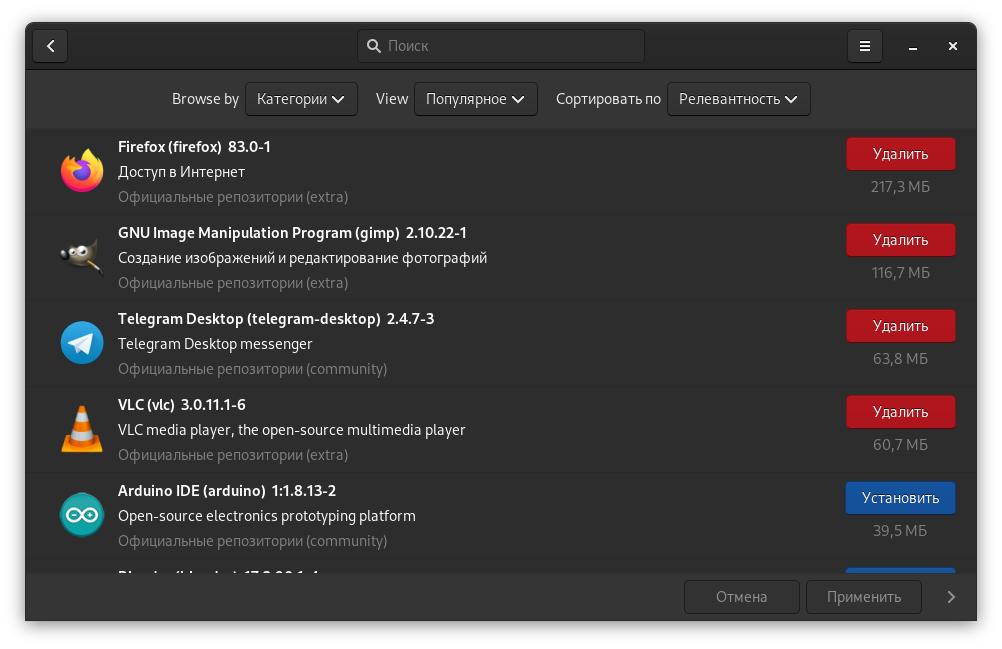Image resolution: width=1002 pixels, height=649 pixels.
Task: Open the hamburger menu
Action: [865, 46]
